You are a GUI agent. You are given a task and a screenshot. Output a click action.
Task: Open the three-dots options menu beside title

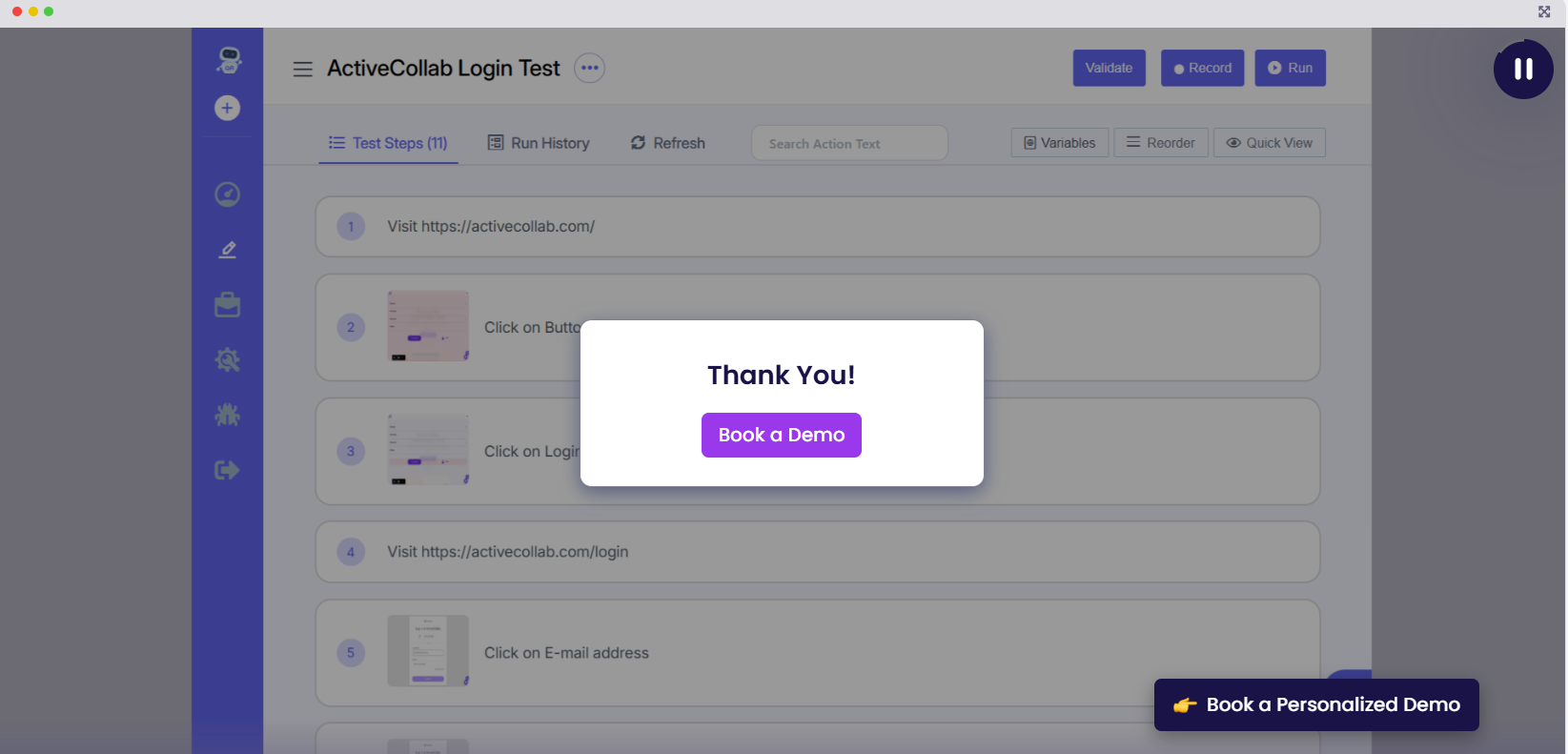click(x=589, y=68)
